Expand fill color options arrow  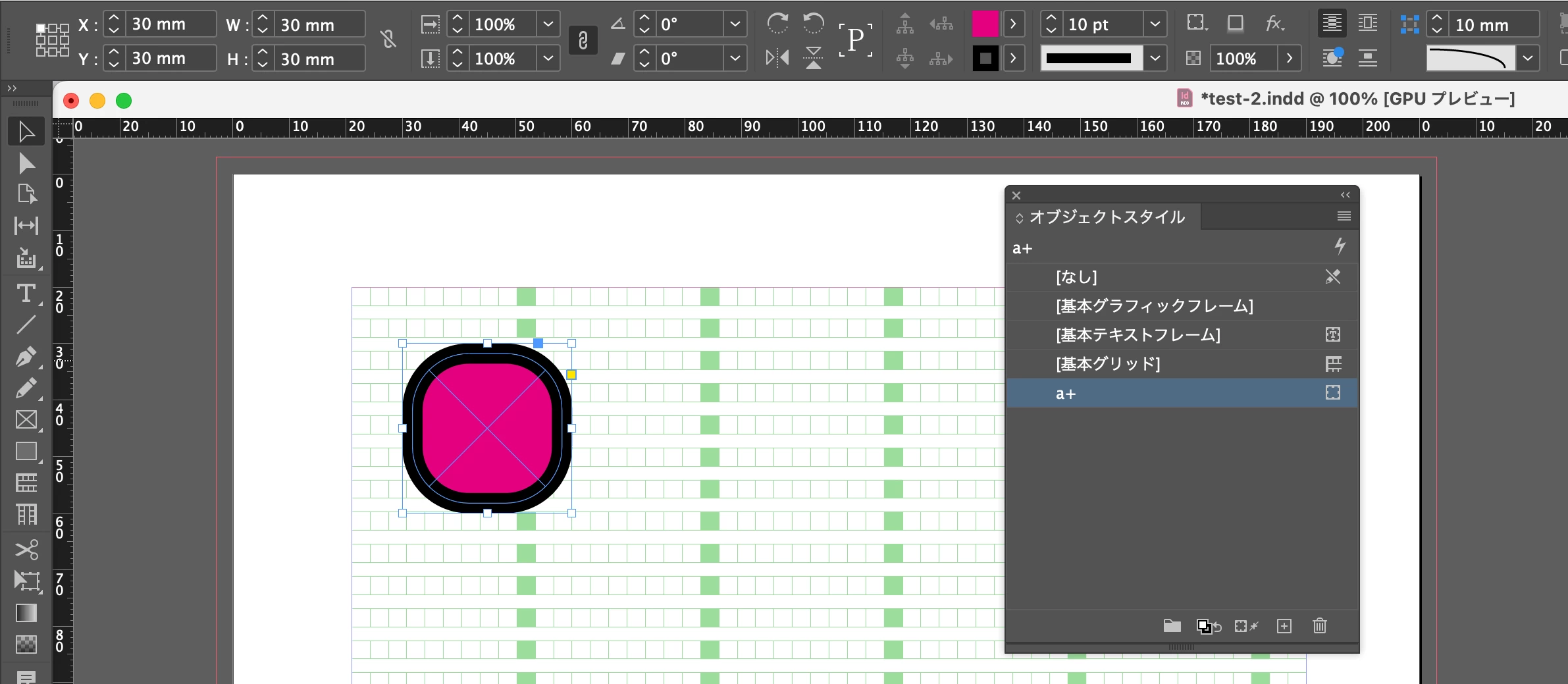point(1013,24)
